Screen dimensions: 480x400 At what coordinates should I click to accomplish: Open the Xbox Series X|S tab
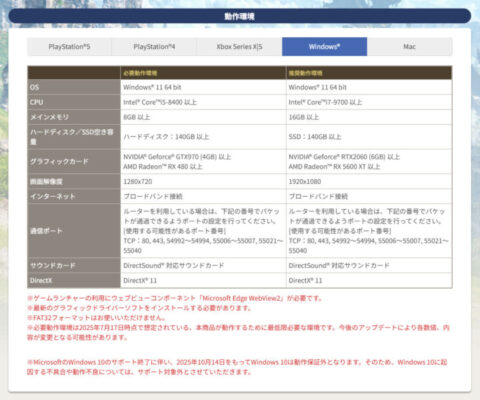click(x=239, y=47)
